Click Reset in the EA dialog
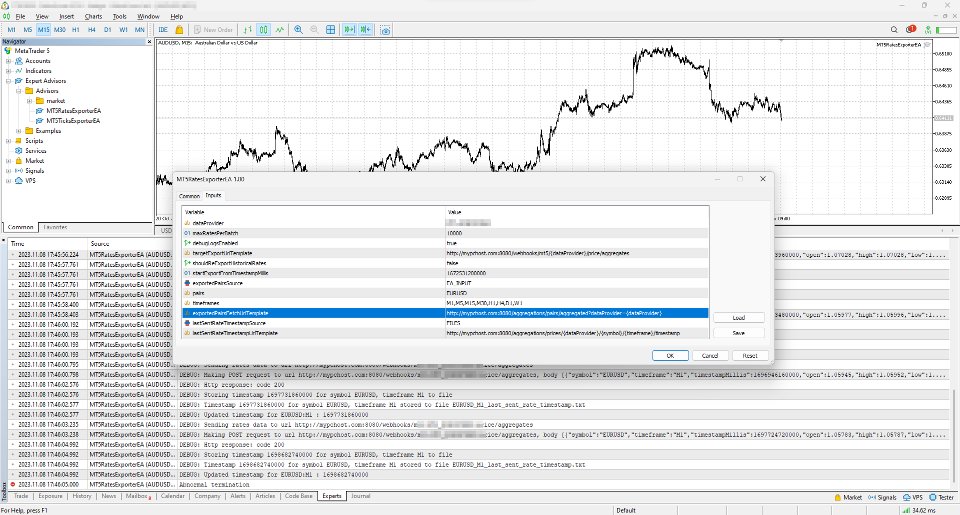Screen dimensions: 960x515 point(750,356)
